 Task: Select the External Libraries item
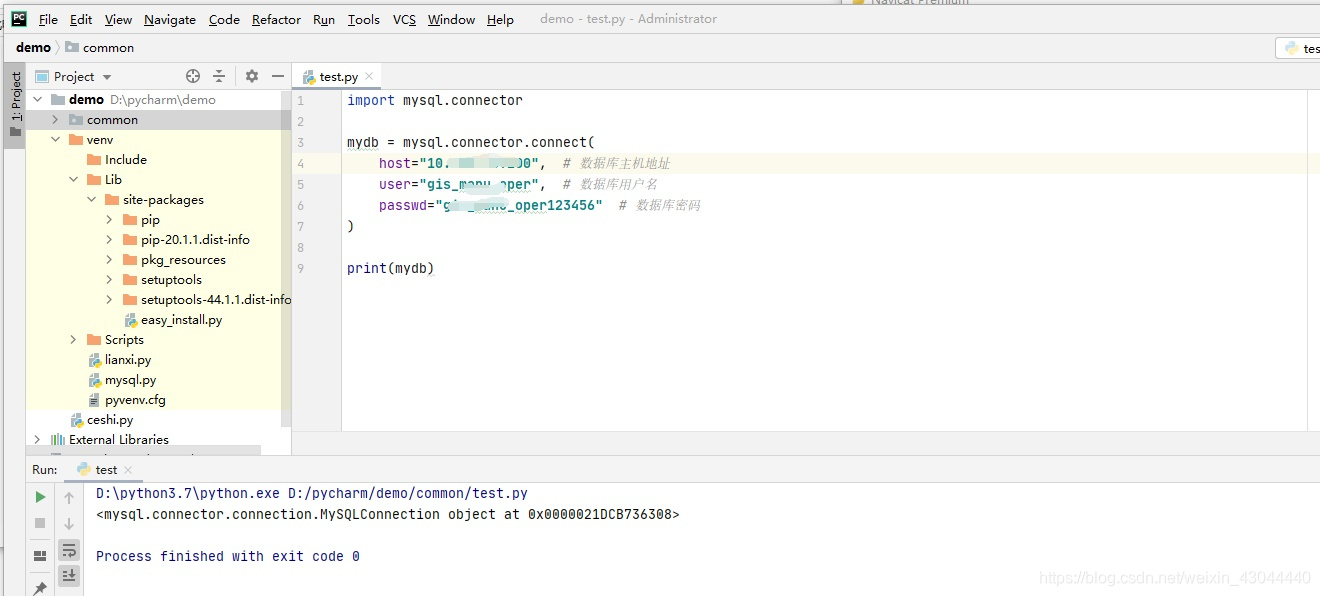(110, 439)
